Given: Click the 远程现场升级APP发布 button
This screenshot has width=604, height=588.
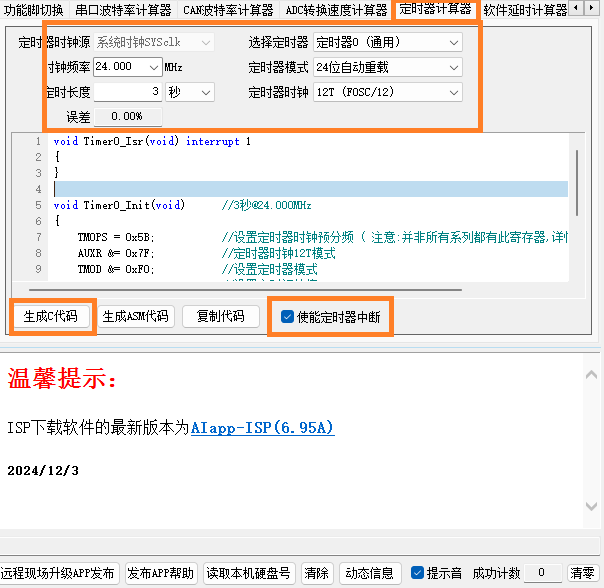Looking at the screenshot, I should point(58,573).
